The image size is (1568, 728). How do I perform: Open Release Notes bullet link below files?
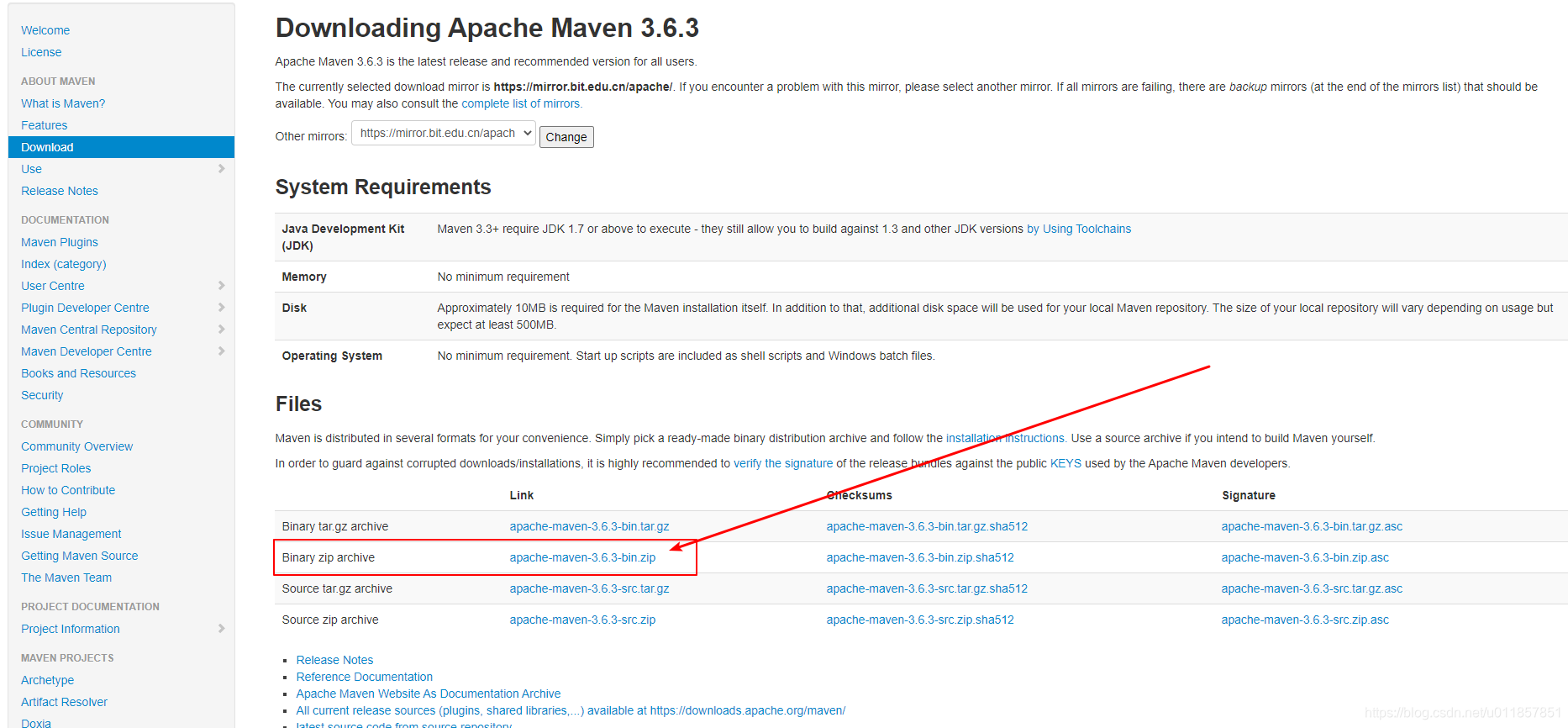pyautogui.click(x=334, y=660)
